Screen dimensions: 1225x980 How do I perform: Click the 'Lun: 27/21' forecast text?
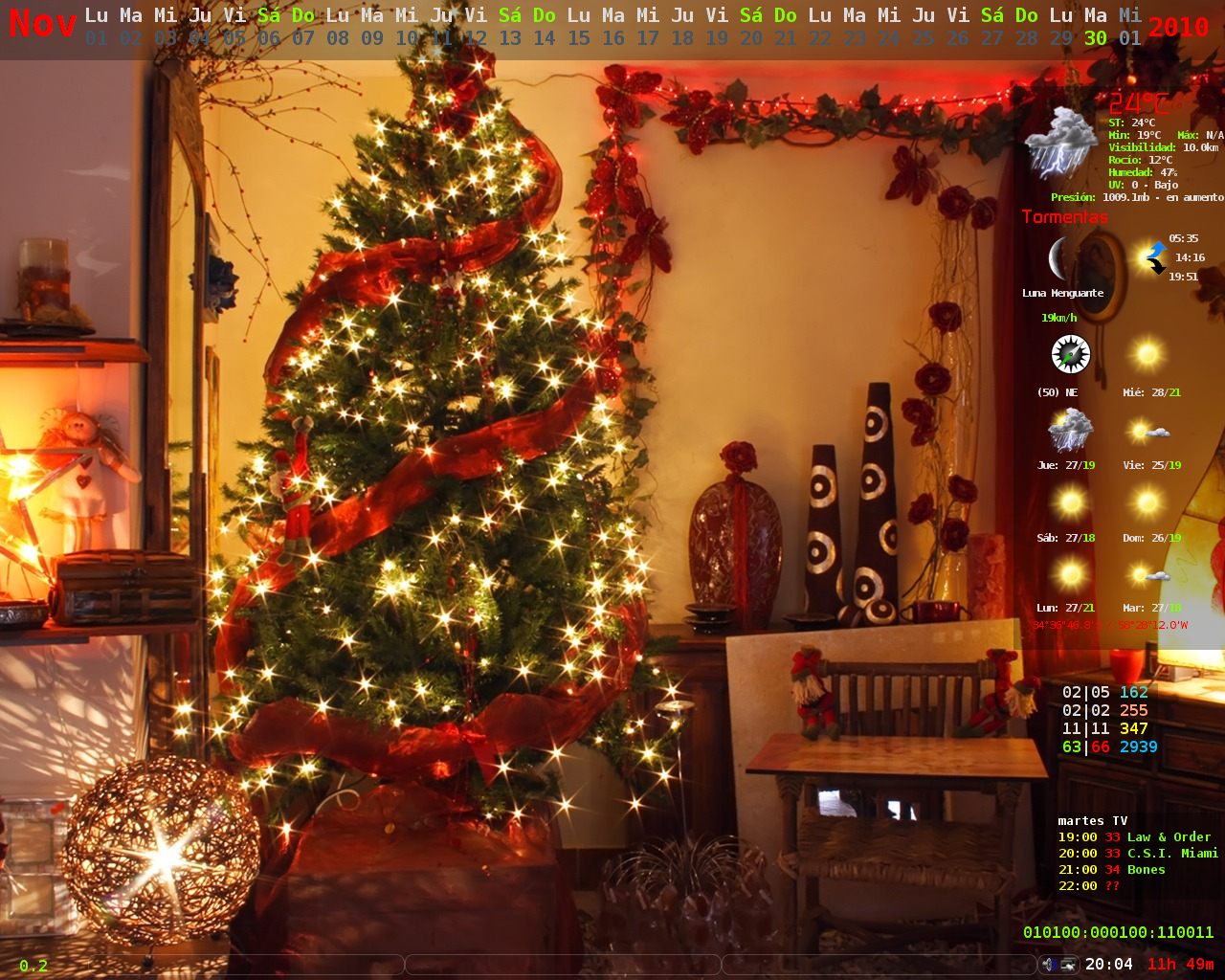pos(1066,608)
